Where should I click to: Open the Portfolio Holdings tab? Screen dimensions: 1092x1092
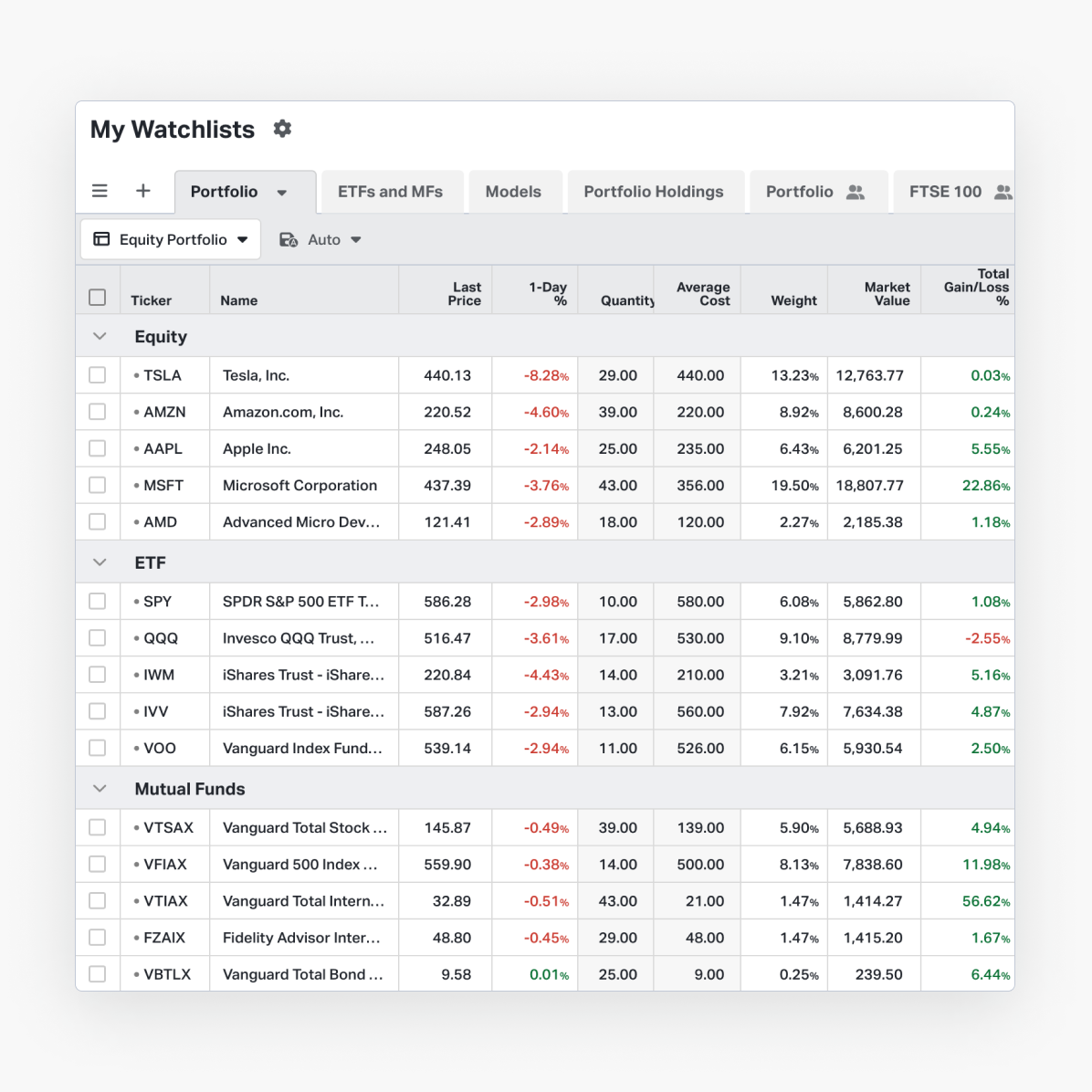pyautogui.click(x=654, y=192)
